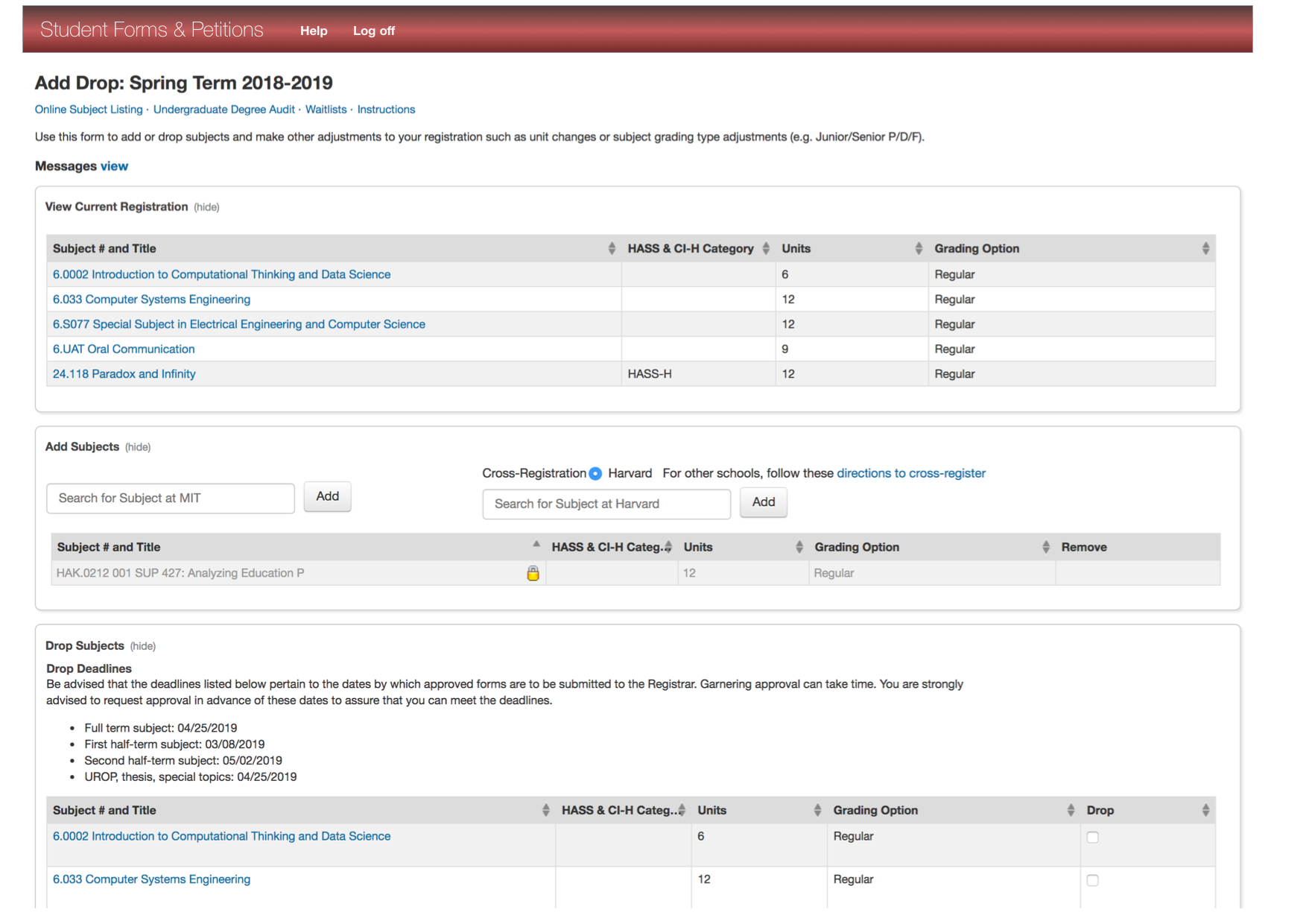
Task: Open 6.S077 Special Subject link
Action: pos(239,324)
